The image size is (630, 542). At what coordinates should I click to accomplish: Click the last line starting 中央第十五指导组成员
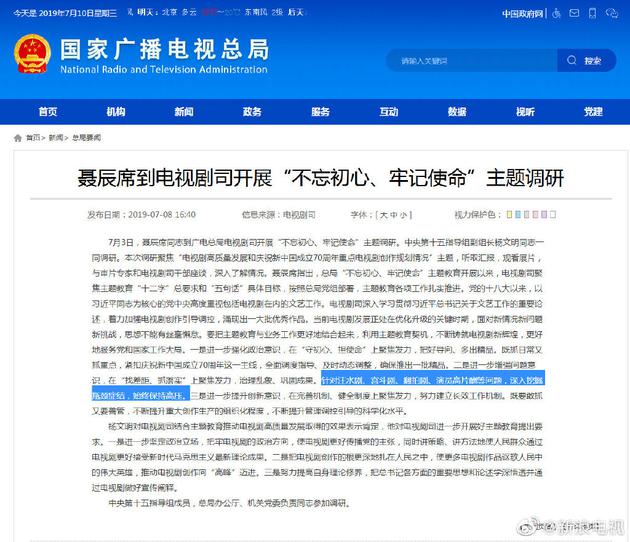pos(229,503)
